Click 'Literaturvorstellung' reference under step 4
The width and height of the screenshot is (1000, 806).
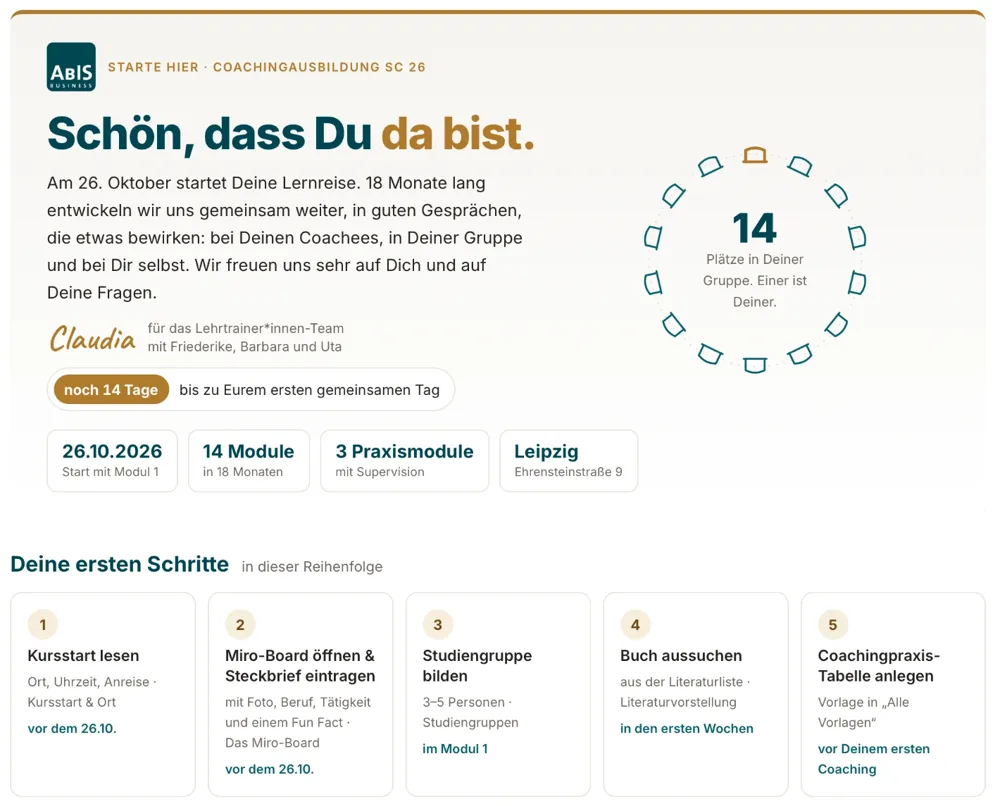(678, 702)
